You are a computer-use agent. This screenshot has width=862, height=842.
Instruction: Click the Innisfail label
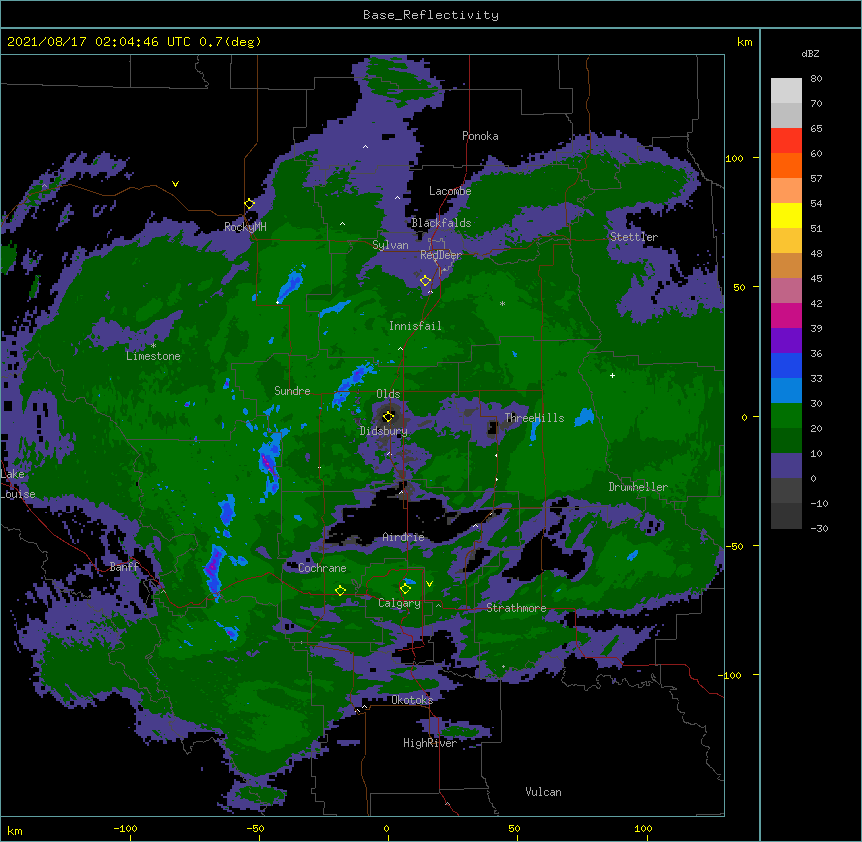pos(415,326)
